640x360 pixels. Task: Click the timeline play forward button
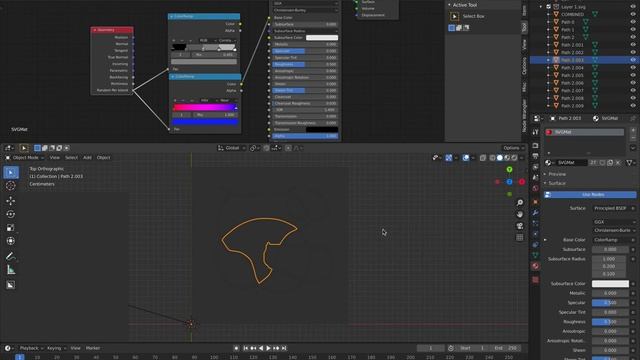click(x=268, y=348)
